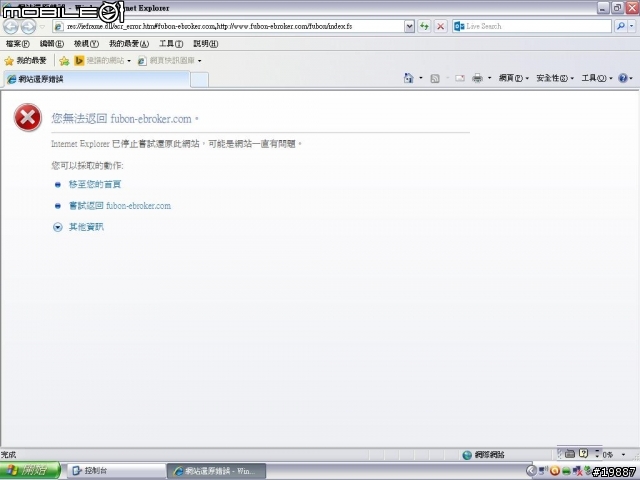Open the 網頁(P) command bar menu
The height and width of the screenshot is (480, 640).
tap(513, 78)
